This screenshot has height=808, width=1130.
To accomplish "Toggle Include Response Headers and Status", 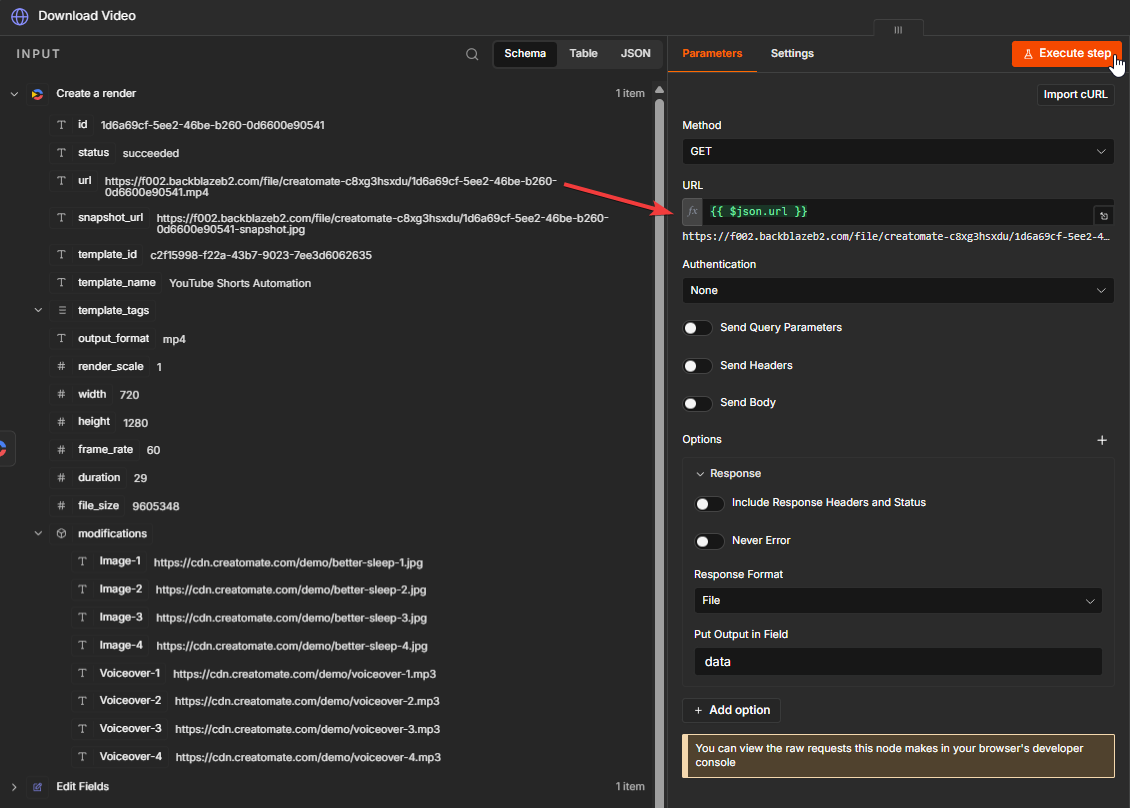I will 709,504.
